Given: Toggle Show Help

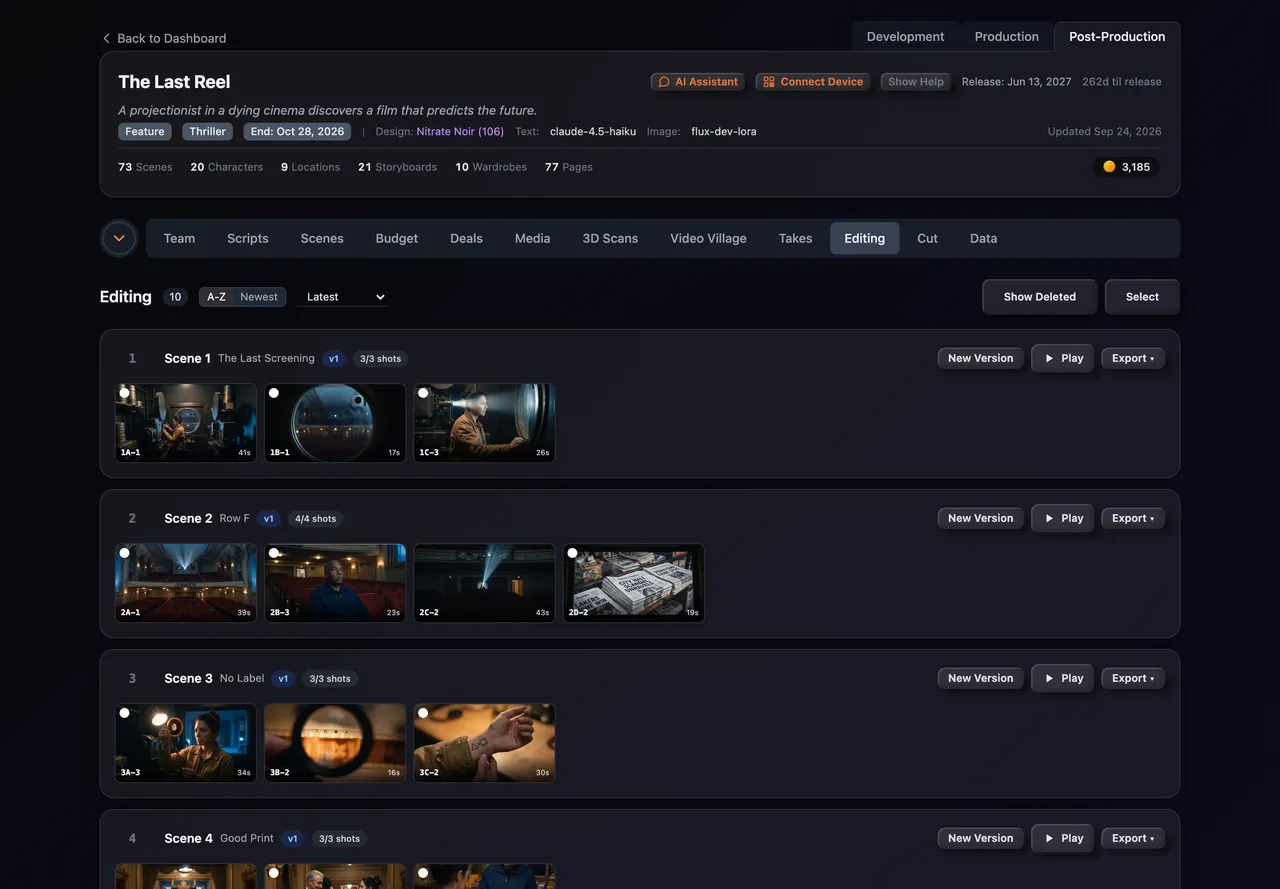Looking at the screenshot, I should tap(916, 82).
